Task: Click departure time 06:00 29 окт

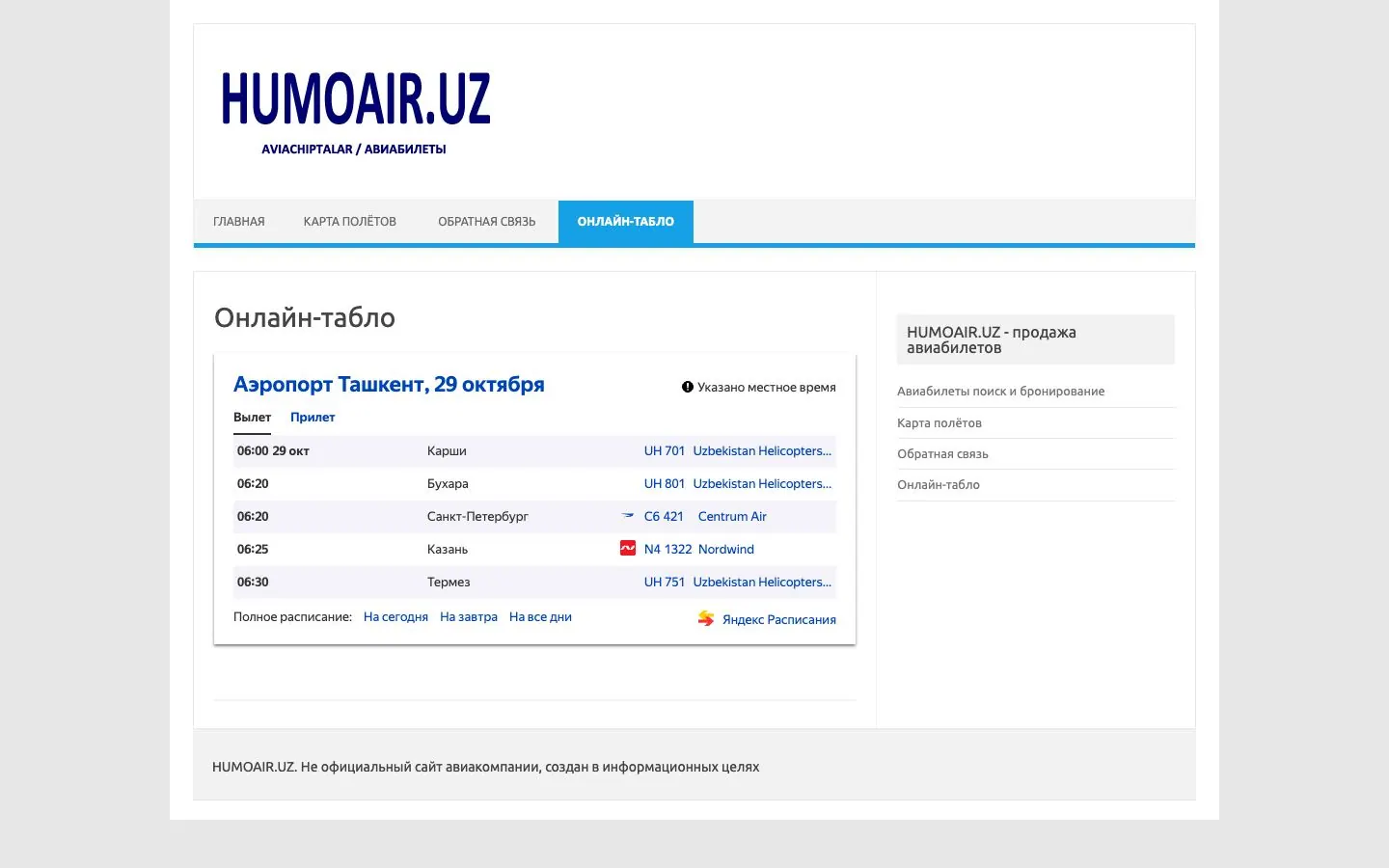Action: (273, 450)
